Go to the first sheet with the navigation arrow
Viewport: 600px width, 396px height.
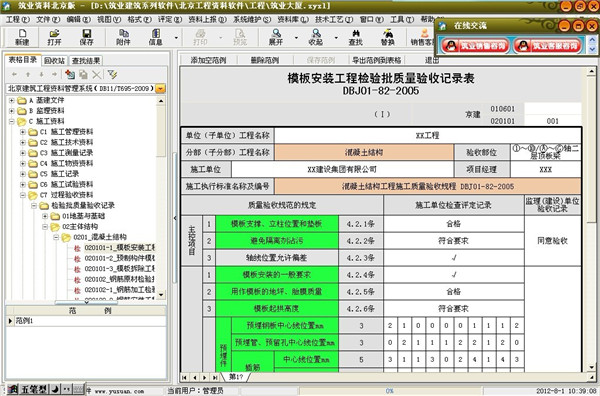[x=184, y=378]
